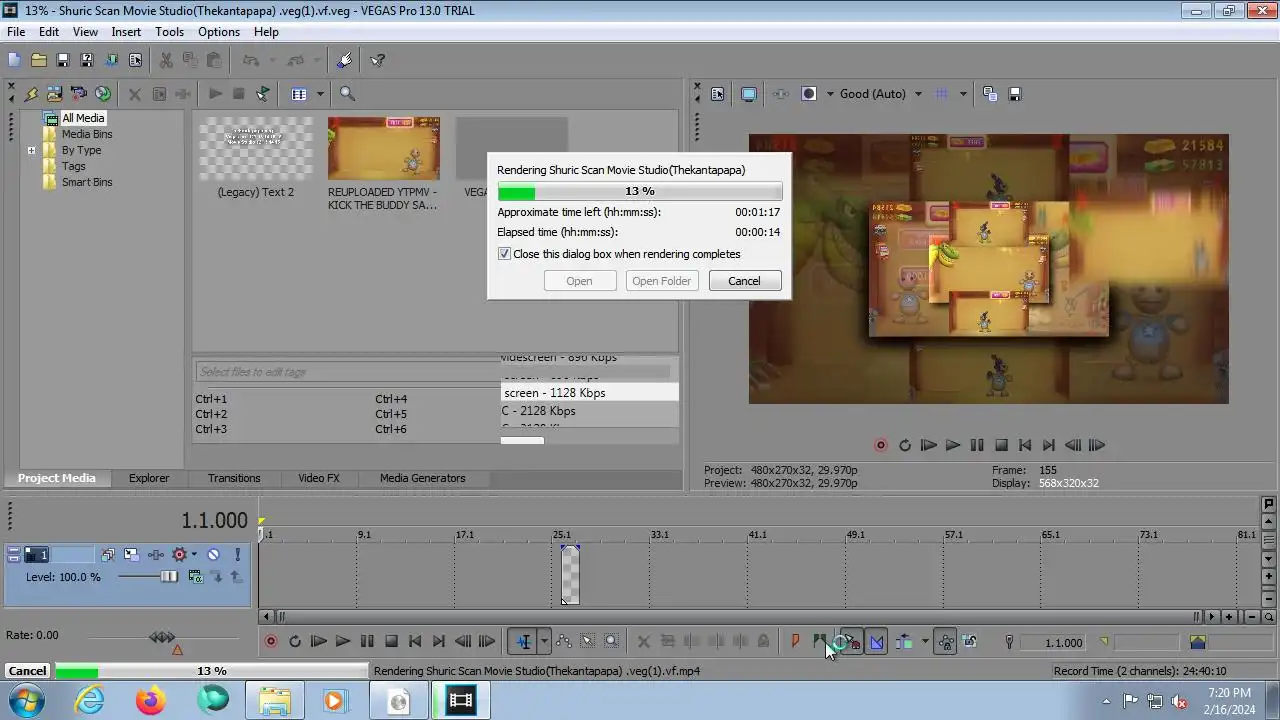Toggle Auto Preview in Project Media
This screenshot has height=720, width=1280.
[262, 94]
